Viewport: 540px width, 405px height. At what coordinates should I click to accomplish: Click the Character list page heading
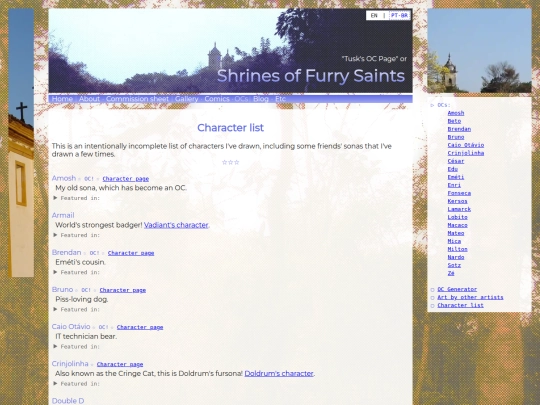(230, 128)
